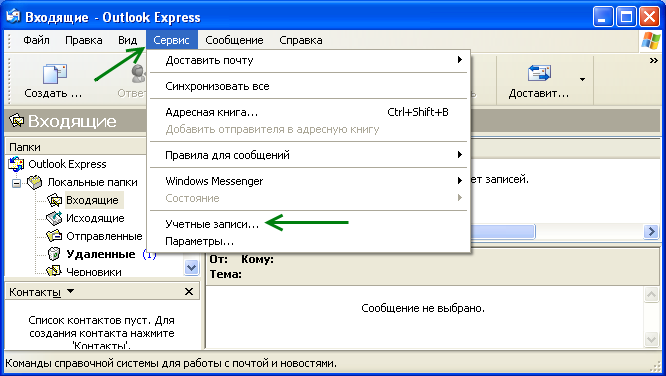Open dropdown arrow next to Доставит… button
Image resolution: width=666 pixels, height=376 pixels.
pos(582,79)
